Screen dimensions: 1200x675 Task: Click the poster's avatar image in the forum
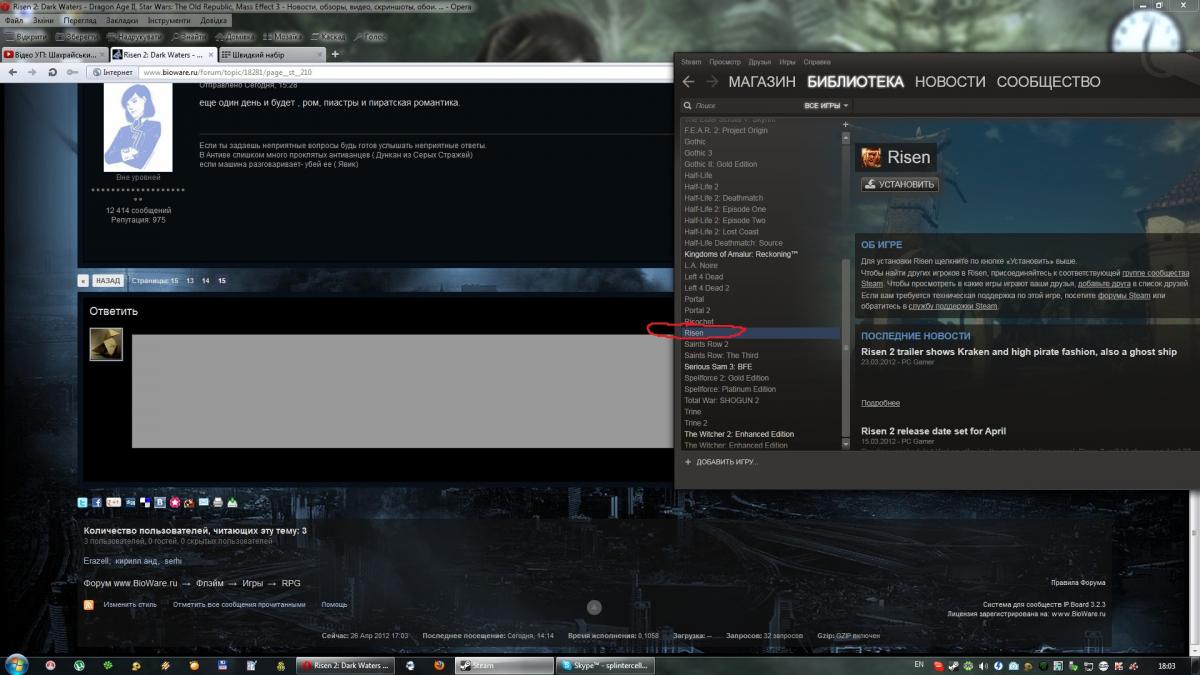(x=138, y=129)
